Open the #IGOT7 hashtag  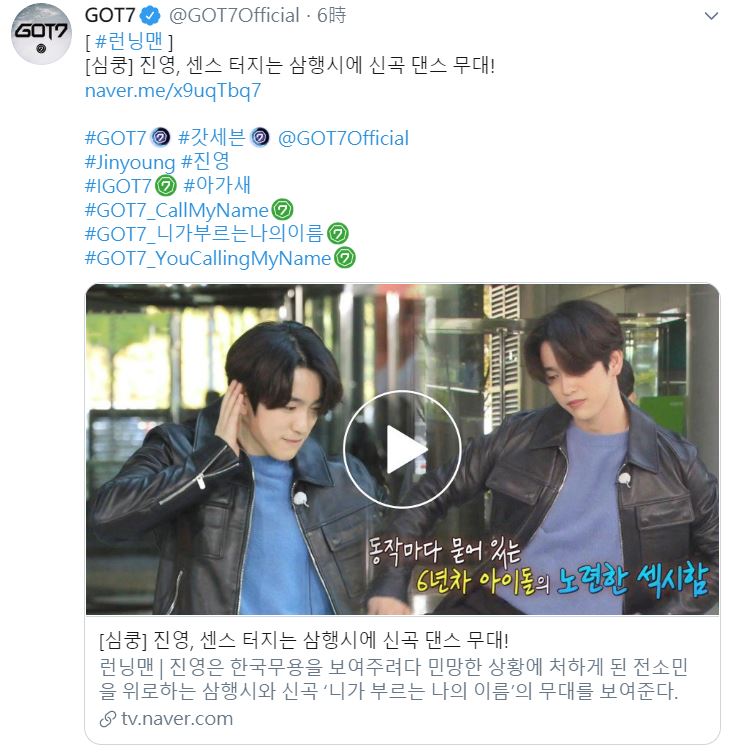click(x=118, y=186)
